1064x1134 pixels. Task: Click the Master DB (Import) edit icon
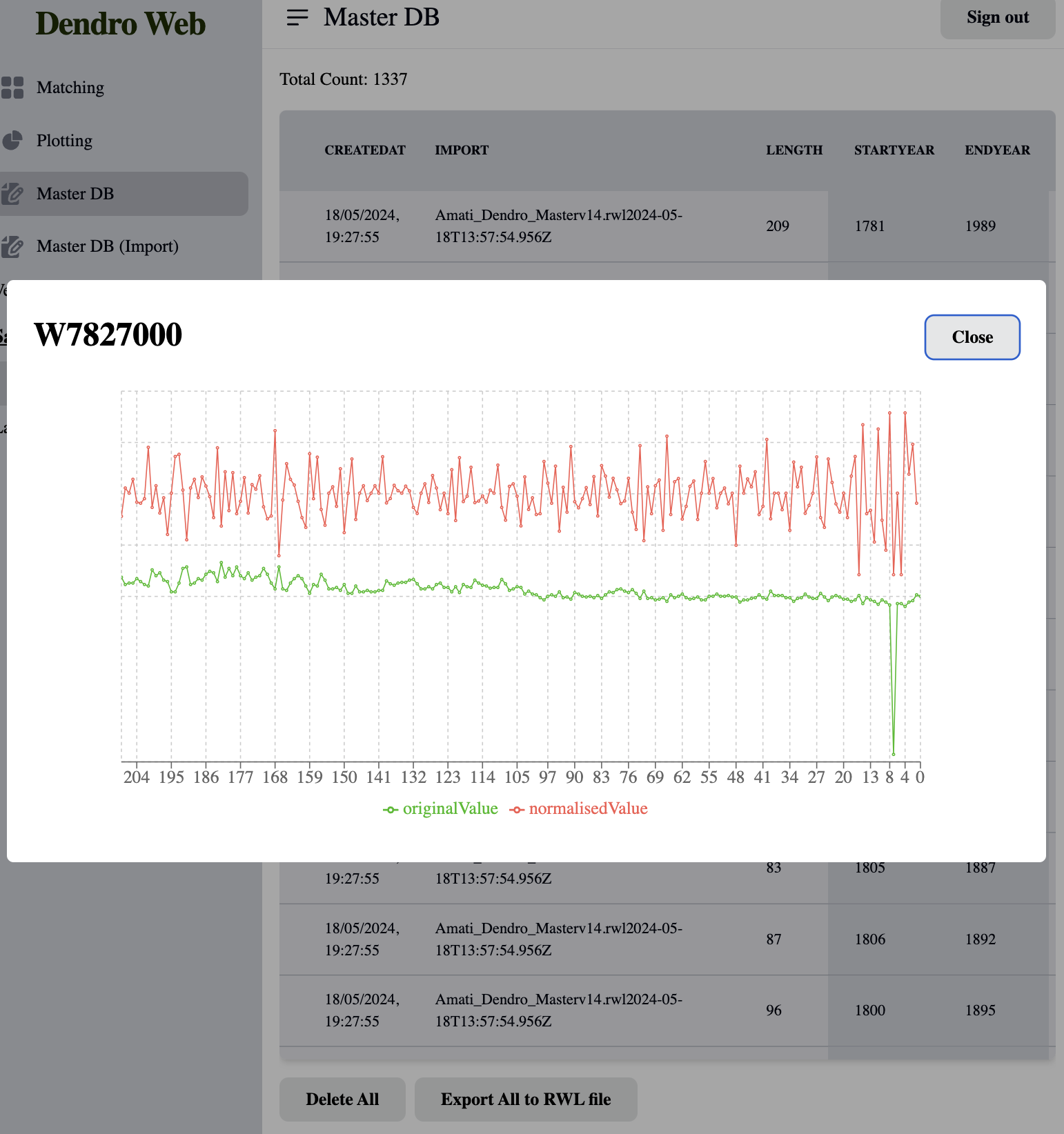12,246
